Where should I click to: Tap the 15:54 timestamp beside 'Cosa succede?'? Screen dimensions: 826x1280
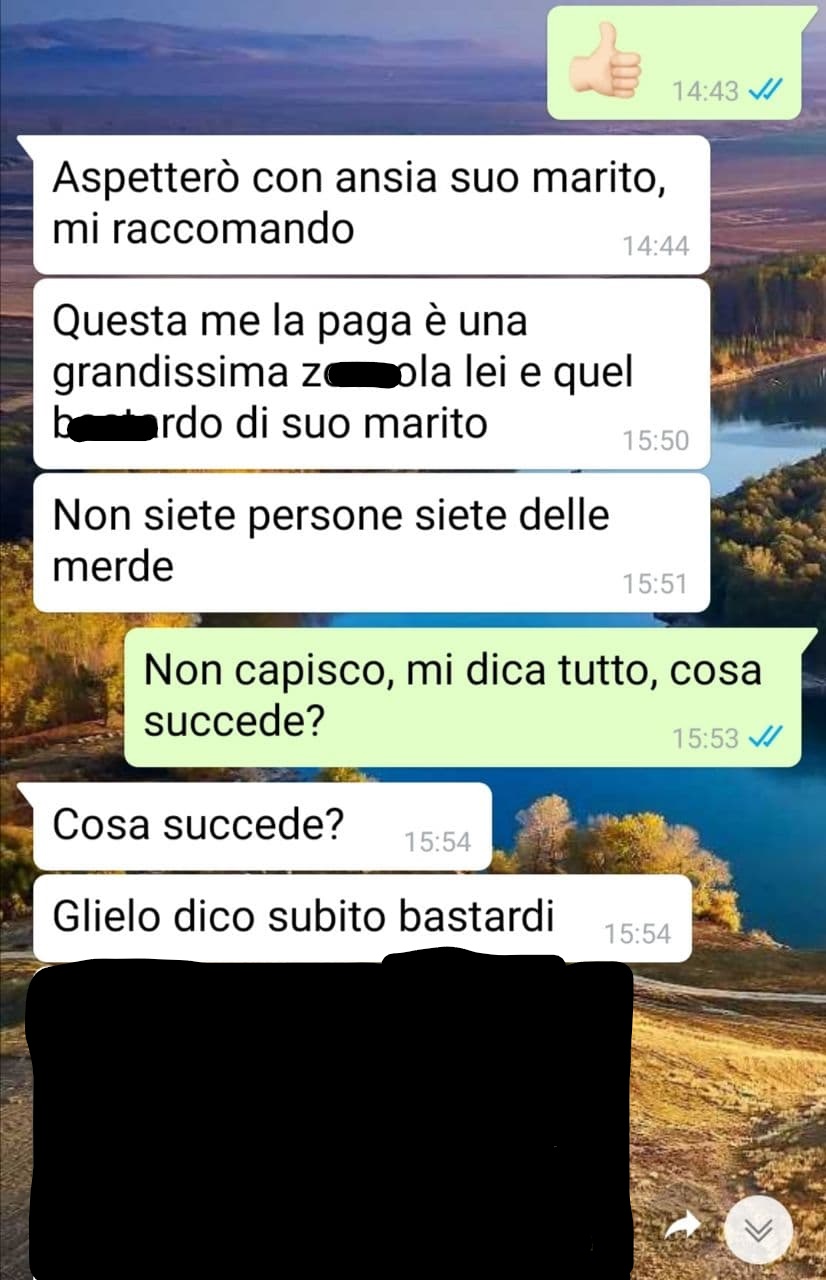(437, 842)
